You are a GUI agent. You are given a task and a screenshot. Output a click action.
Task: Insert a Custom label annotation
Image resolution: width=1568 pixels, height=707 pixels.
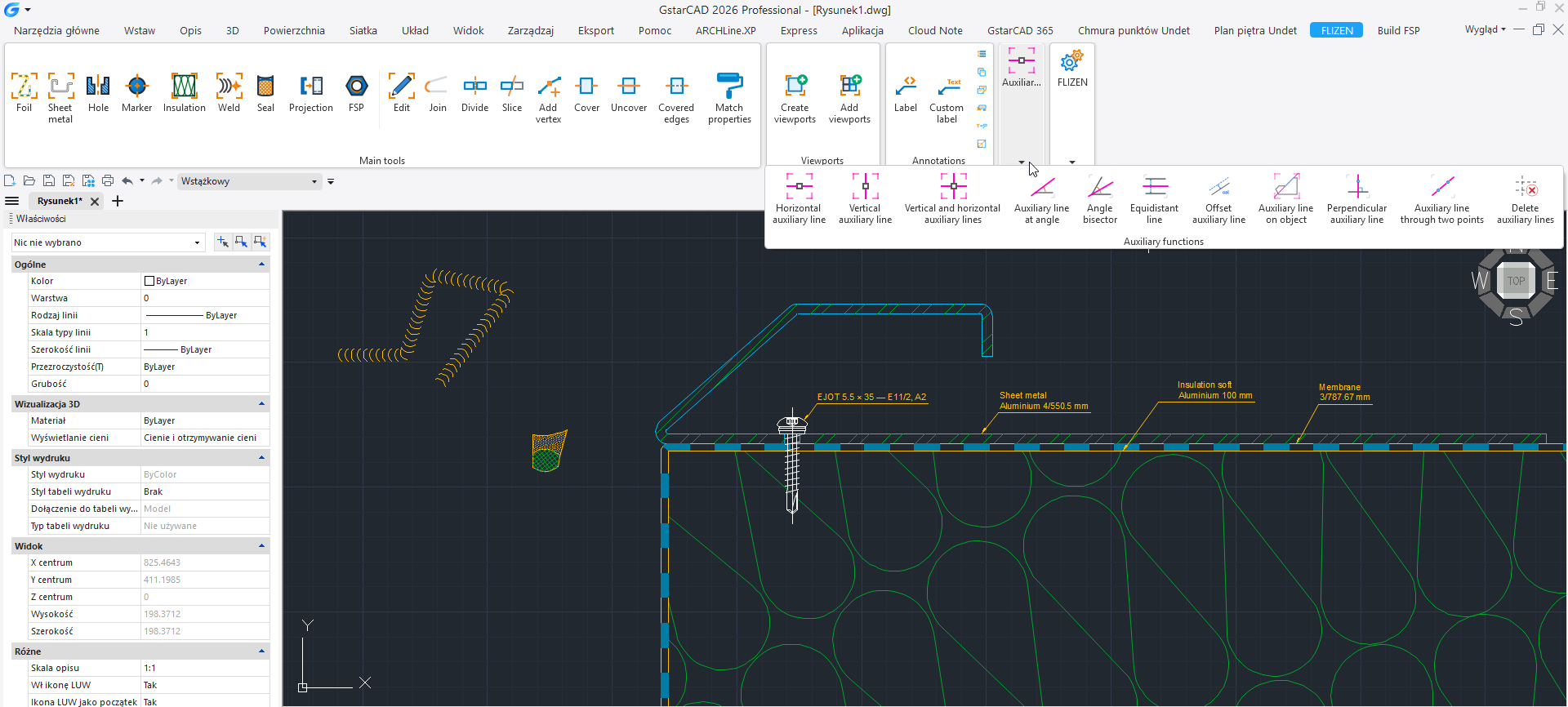tap(947, 98)
